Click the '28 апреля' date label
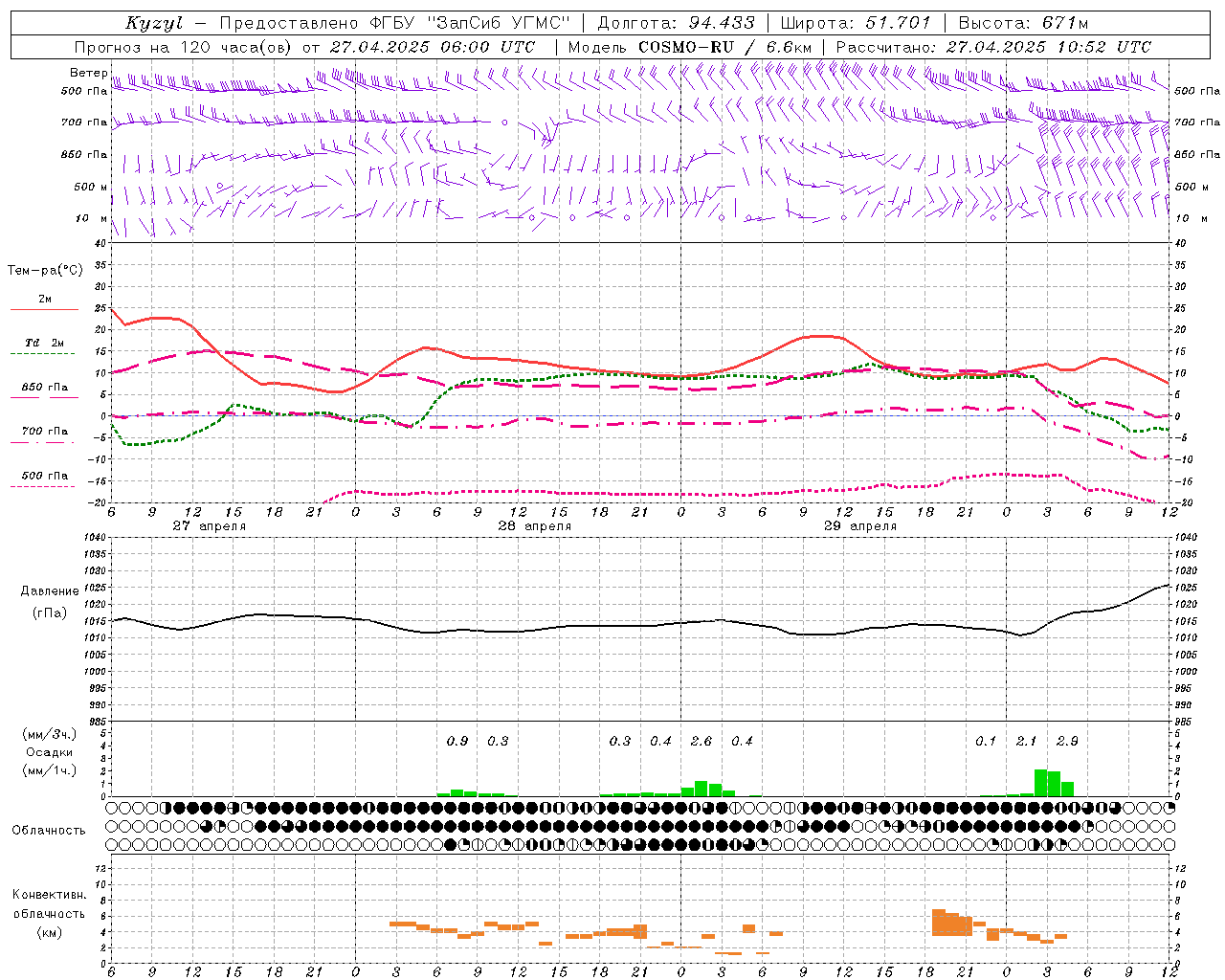 pos(535,526)
